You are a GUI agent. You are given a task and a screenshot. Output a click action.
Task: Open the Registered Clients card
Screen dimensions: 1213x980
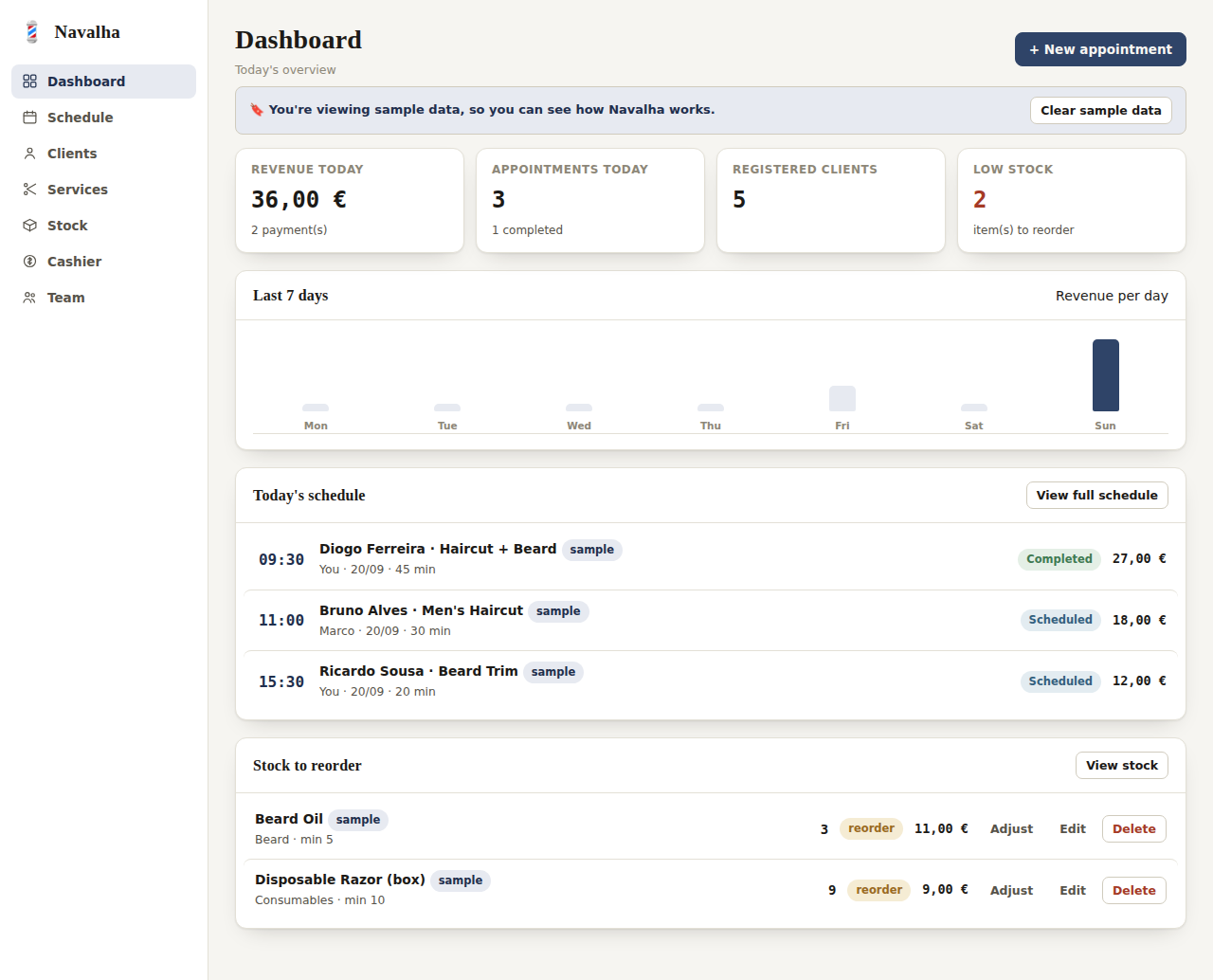point(831,200)
